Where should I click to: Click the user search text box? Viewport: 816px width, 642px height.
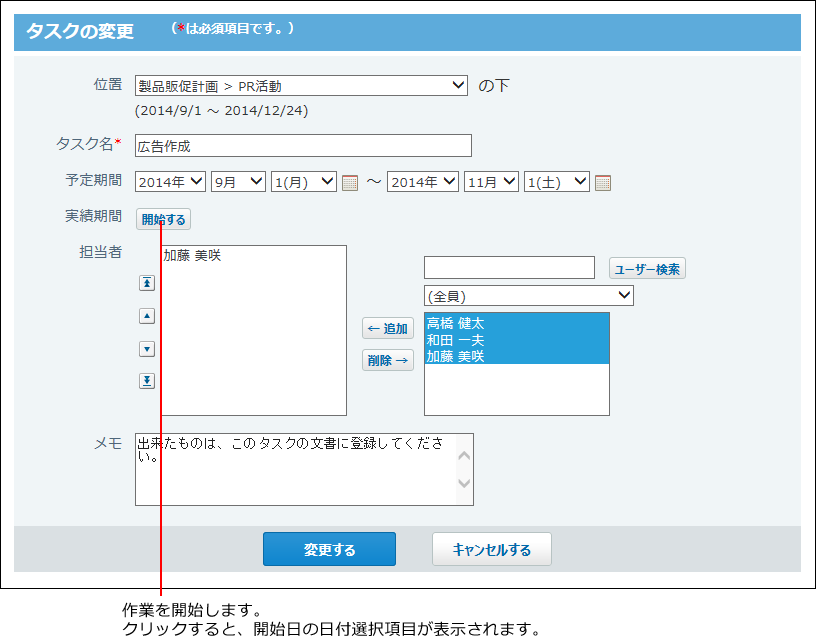pos(509,267)
